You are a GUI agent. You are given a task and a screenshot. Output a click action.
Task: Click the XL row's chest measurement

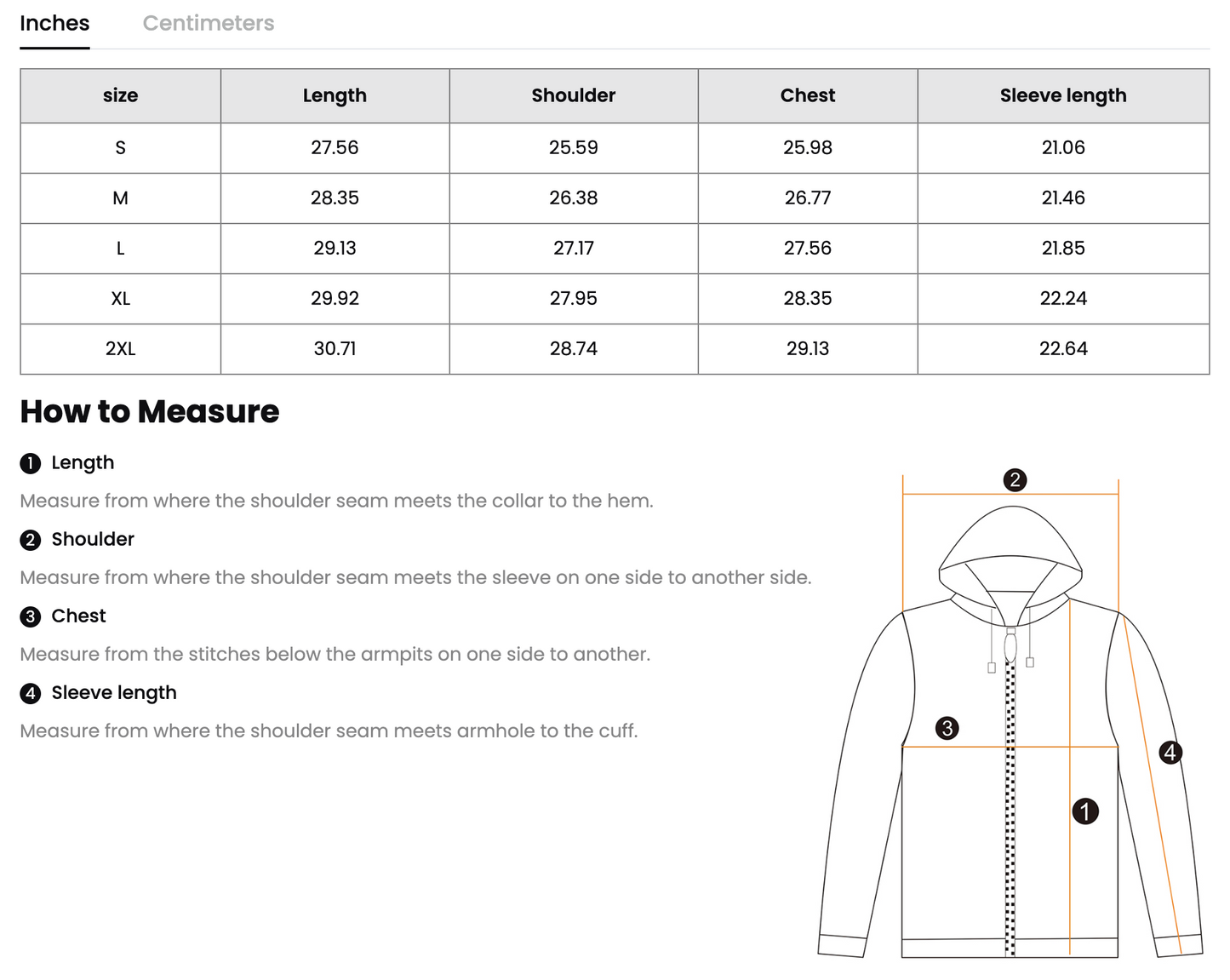point(807,298)
